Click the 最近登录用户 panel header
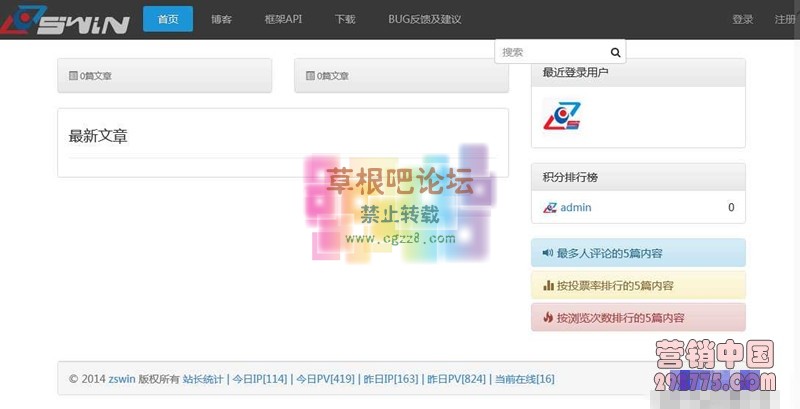 pos(638,72)
